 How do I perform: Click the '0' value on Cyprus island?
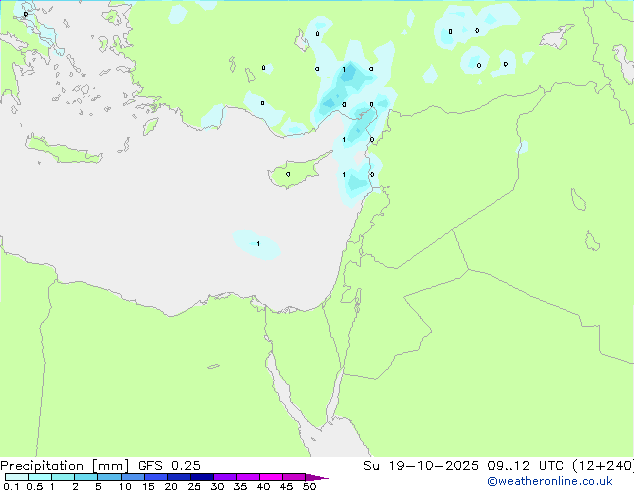pos(288,175)
